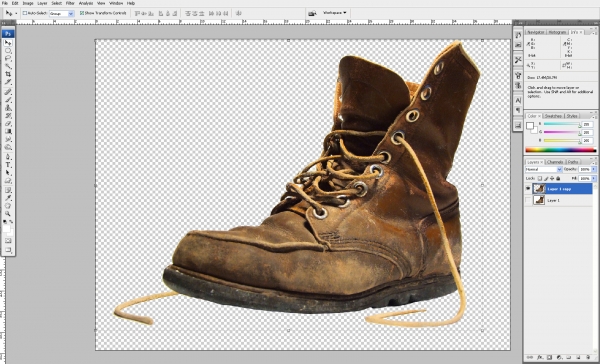Select the Blur tool
Screen dimensions: 600x364
click(x=8, y=139)
